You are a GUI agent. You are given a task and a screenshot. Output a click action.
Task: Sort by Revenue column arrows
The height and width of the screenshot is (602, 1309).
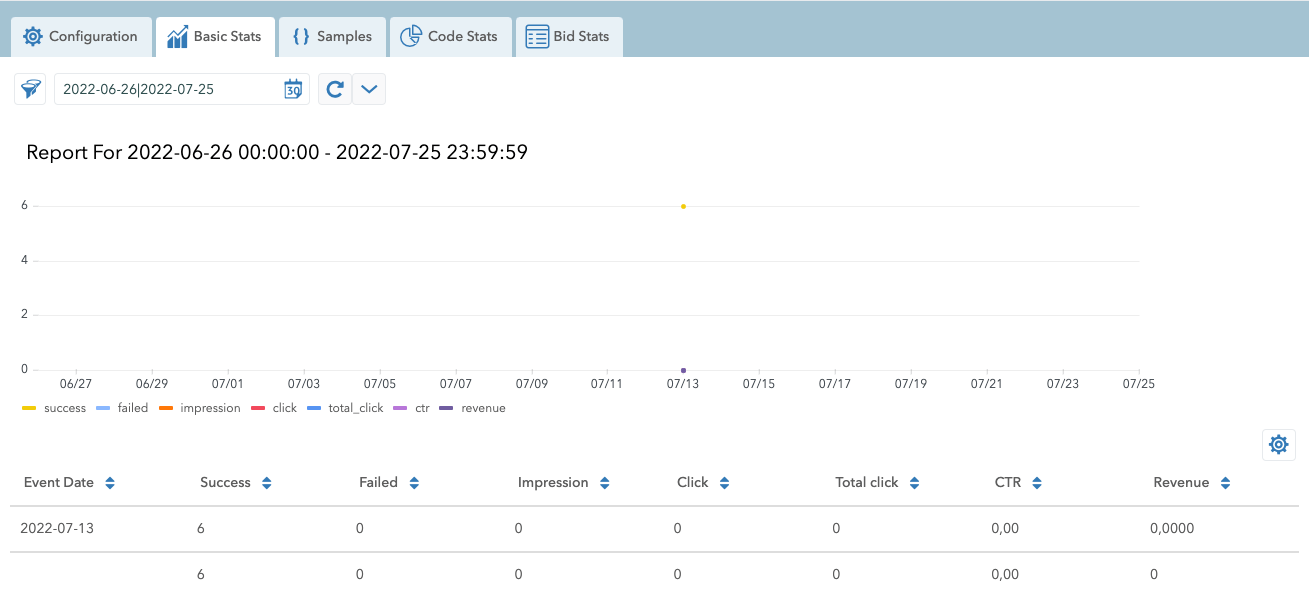[1225, 483]
